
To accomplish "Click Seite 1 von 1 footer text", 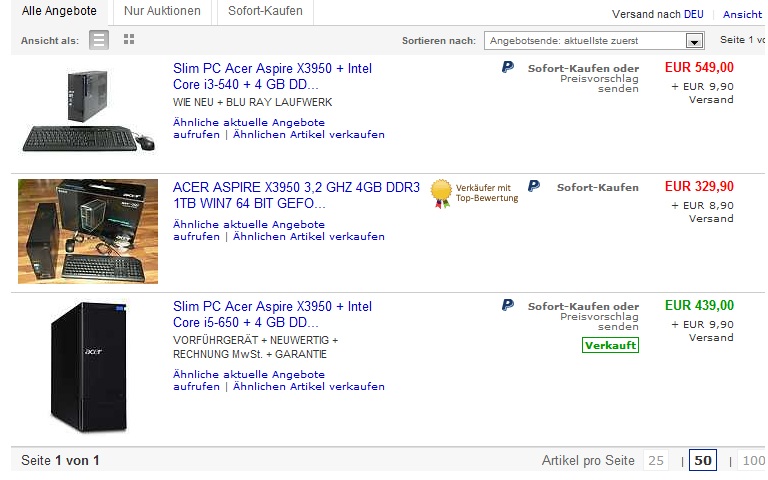I will coord(60,460).
